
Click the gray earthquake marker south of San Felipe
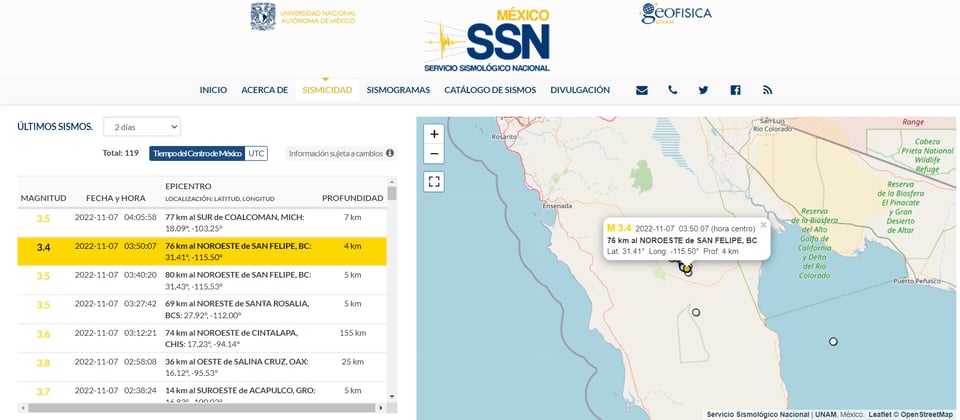pyautogui.click(x=696, y=312)
